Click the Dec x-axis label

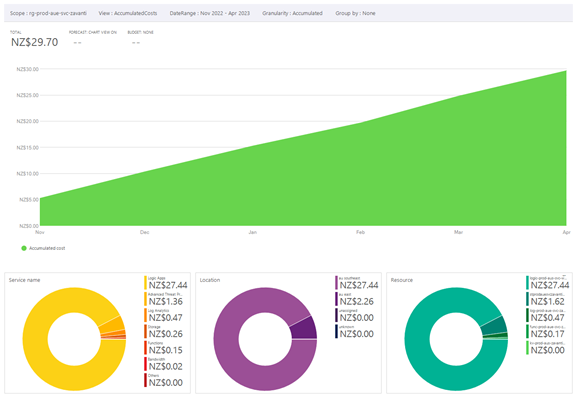[x=145, y=232]
